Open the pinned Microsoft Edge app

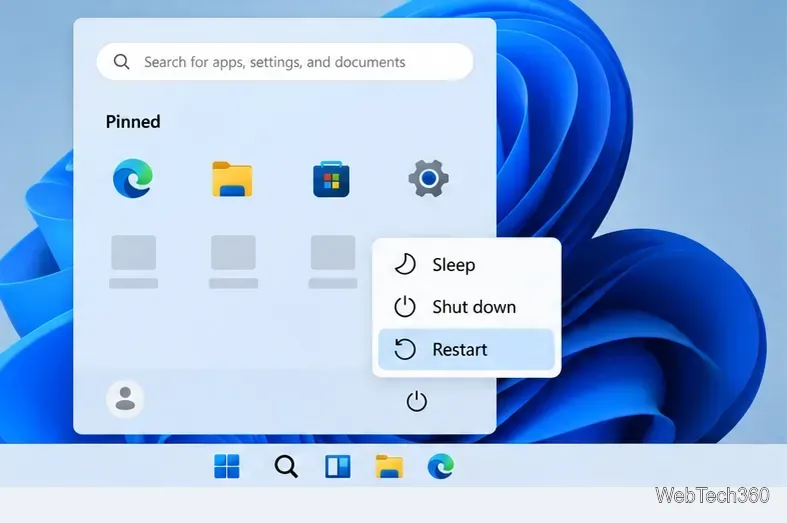pos(133,178)
